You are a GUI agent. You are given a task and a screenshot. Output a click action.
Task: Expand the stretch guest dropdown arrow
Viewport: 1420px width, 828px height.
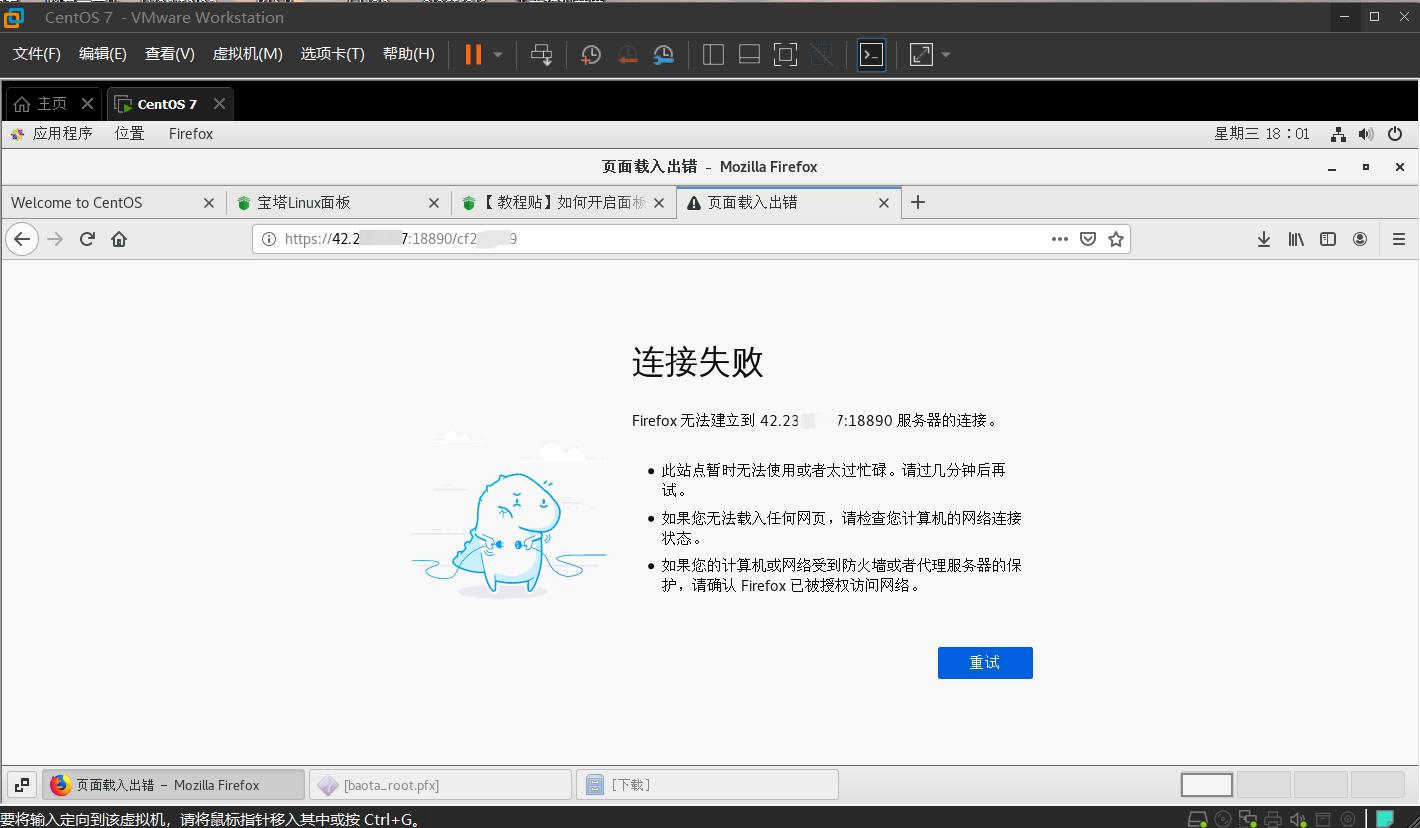pos(946,54)
